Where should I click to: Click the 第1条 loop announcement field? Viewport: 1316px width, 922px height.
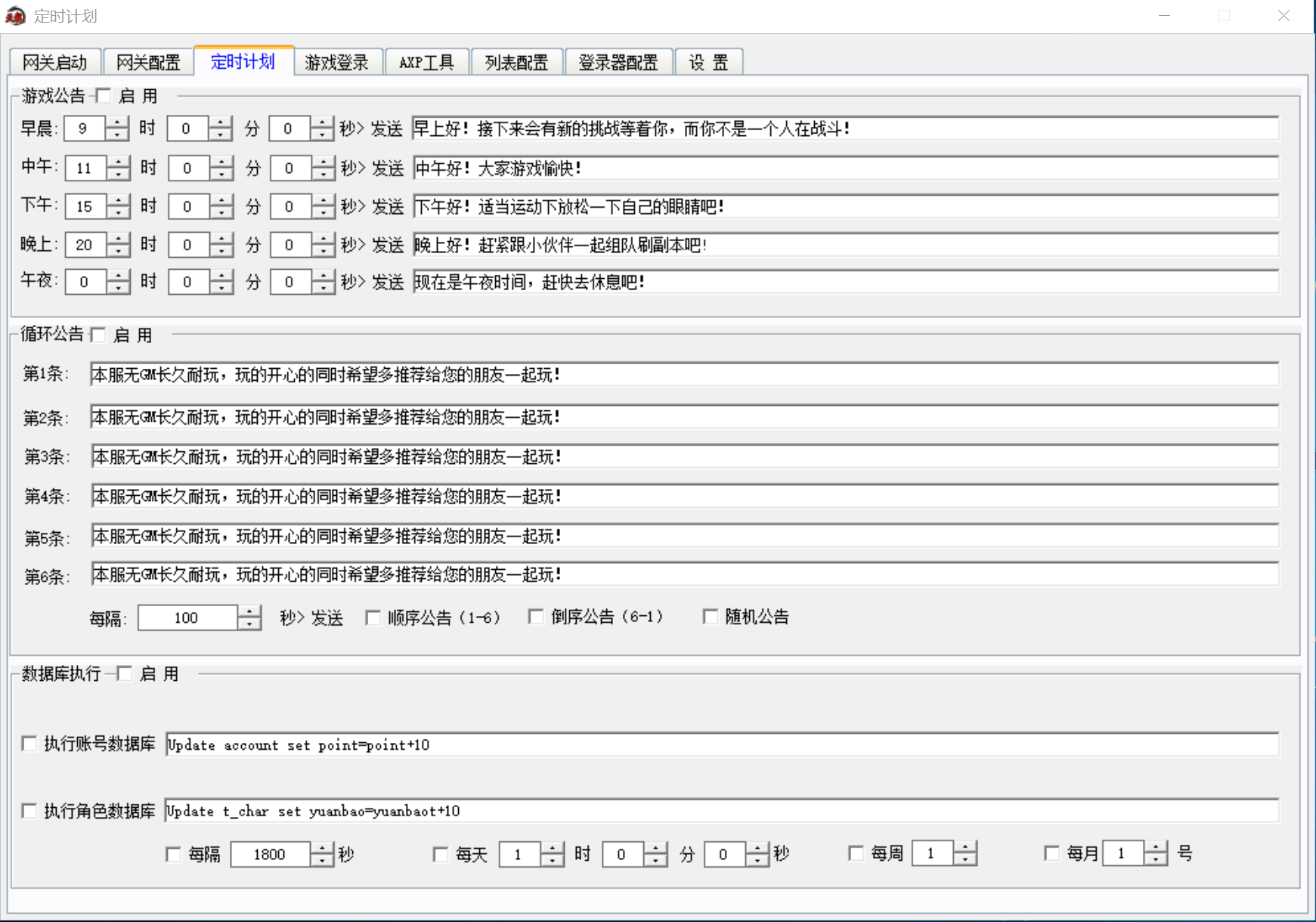(x=684, y=374)
